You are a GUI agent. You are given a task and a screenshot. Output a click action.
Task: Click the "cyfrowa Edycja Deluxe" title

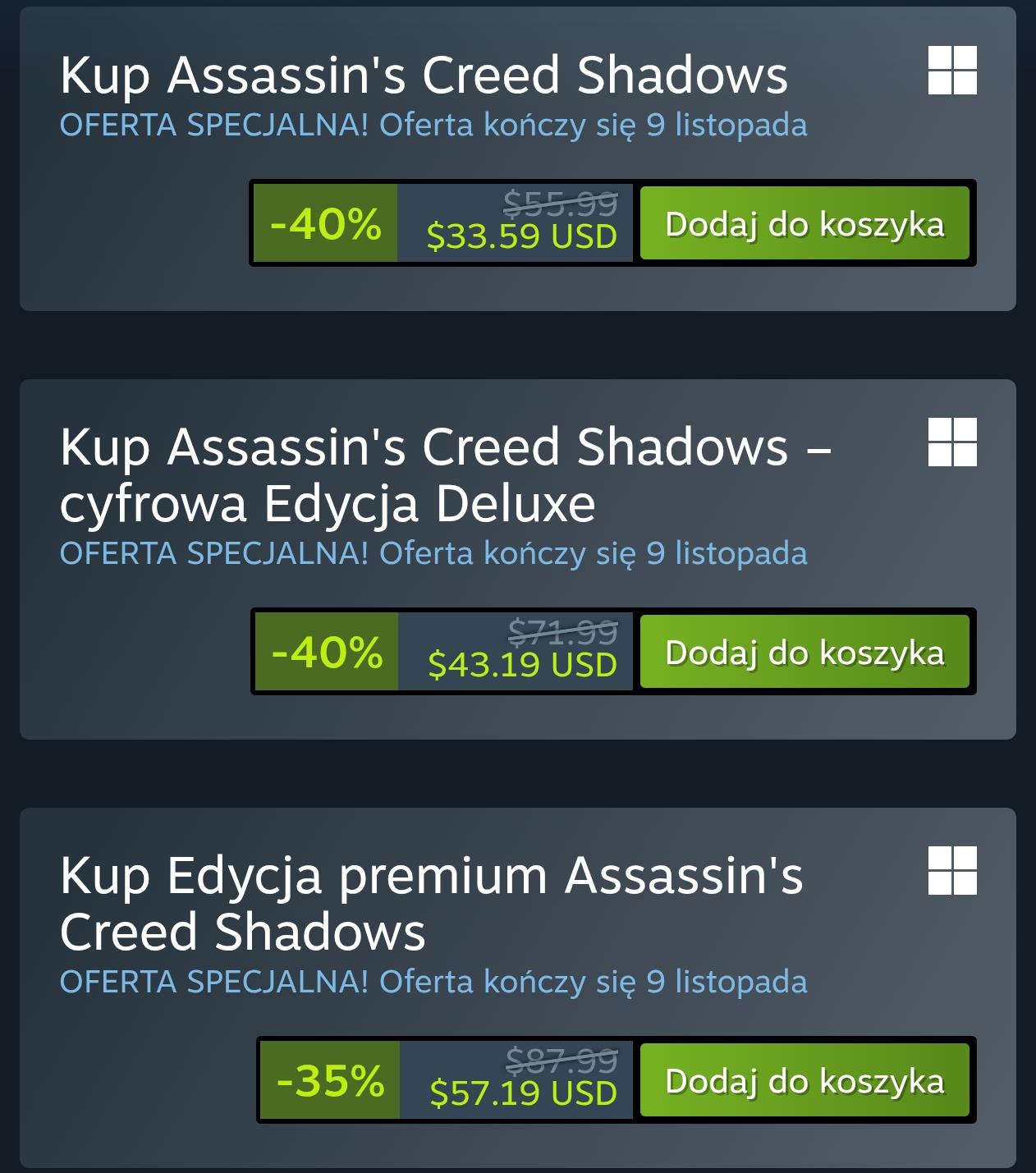click(x=328, y=503)
